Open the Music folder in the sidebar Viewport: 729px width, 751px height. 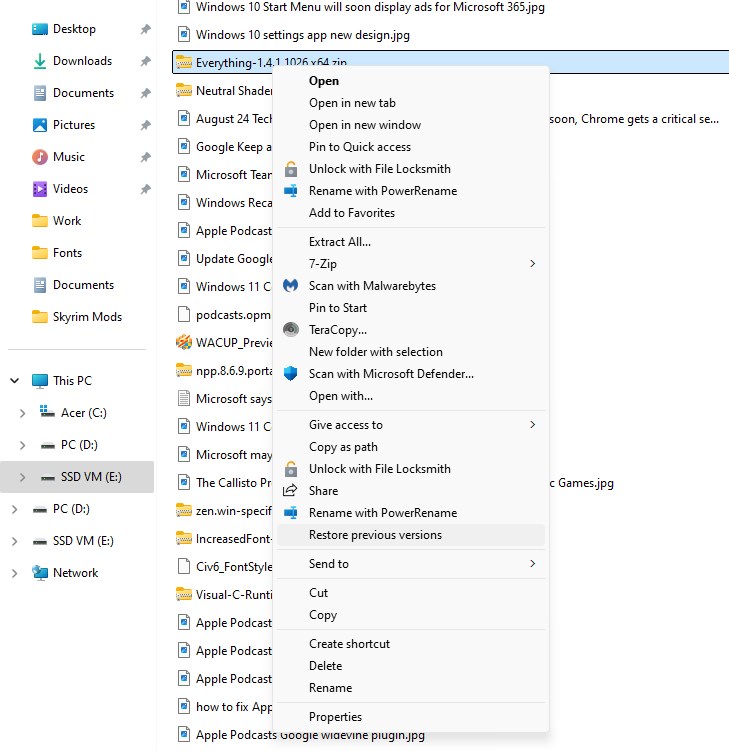click(69, 157)
